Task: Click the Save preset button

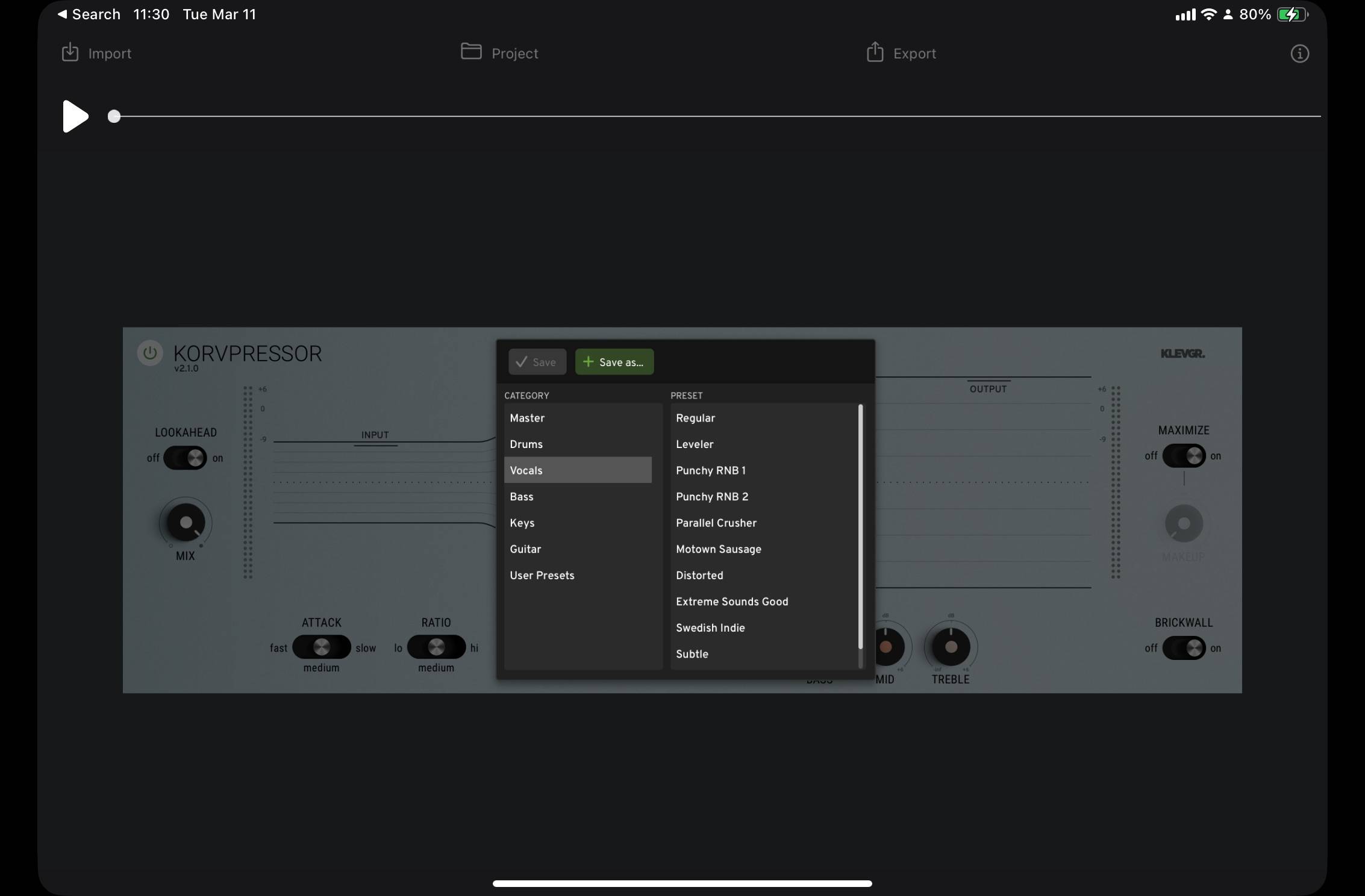Action: pos(537,362)
